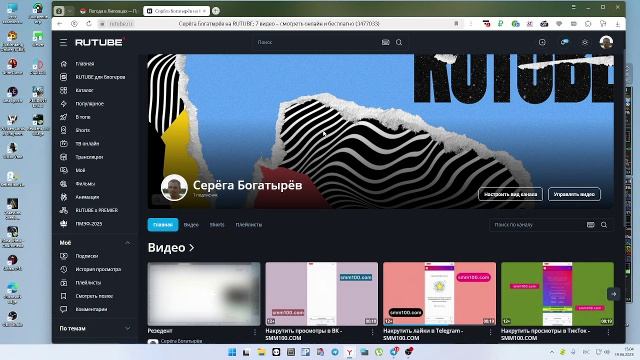Image resolution: width=640 pixels, height=360 pixels.
Task: Click the channel avatar of Серёга Богатырёв
Action: click(x=174, y=187)
